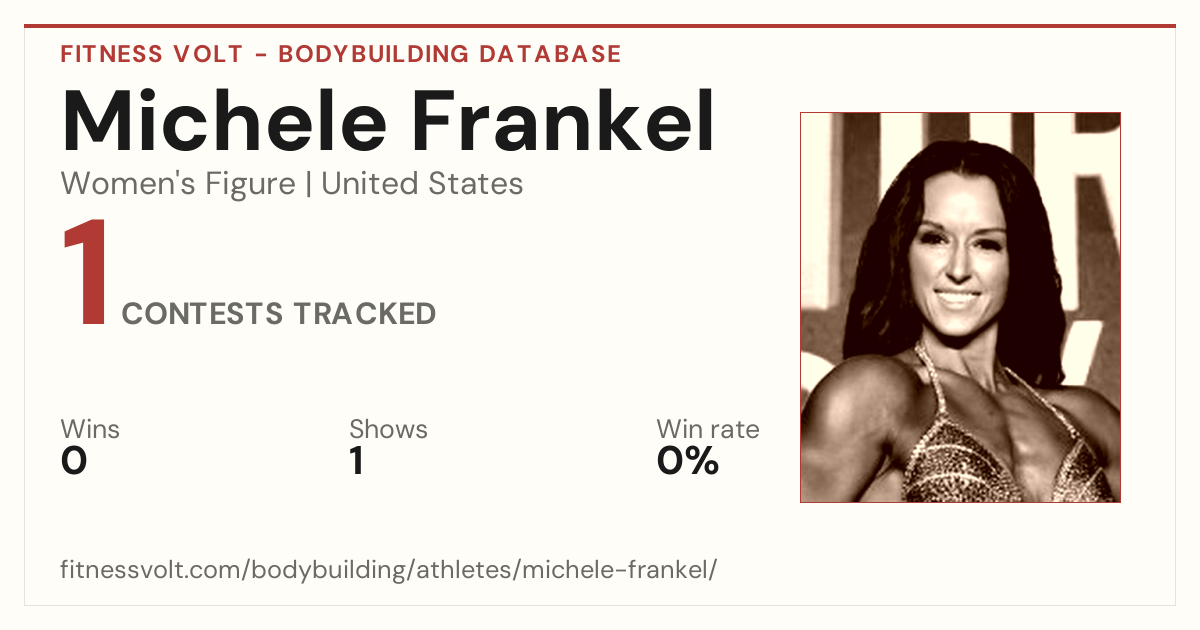Screen dimensions: 1200x630
Task: Select the "Women's Figure" category text
Action: coord(178,184)
